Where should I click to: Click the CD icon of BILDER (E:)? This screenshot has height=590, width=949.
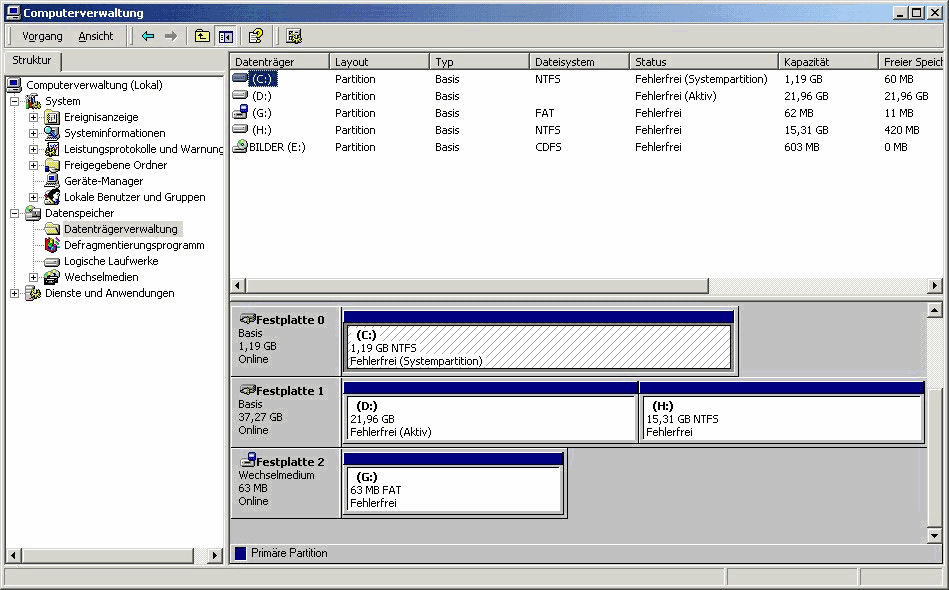pos(240,146)
